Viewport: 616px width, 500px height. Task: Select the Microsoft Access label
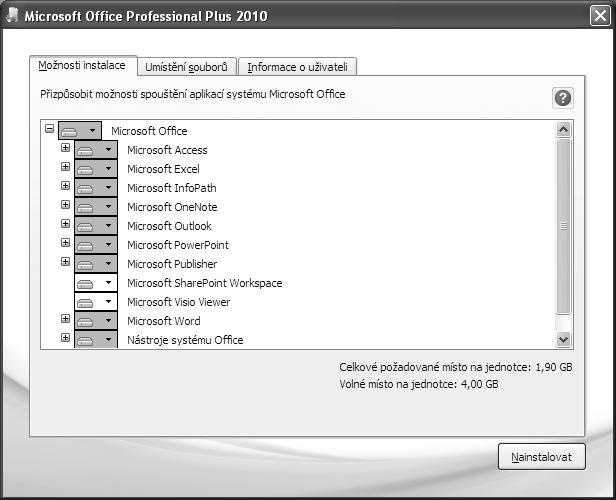167,150
